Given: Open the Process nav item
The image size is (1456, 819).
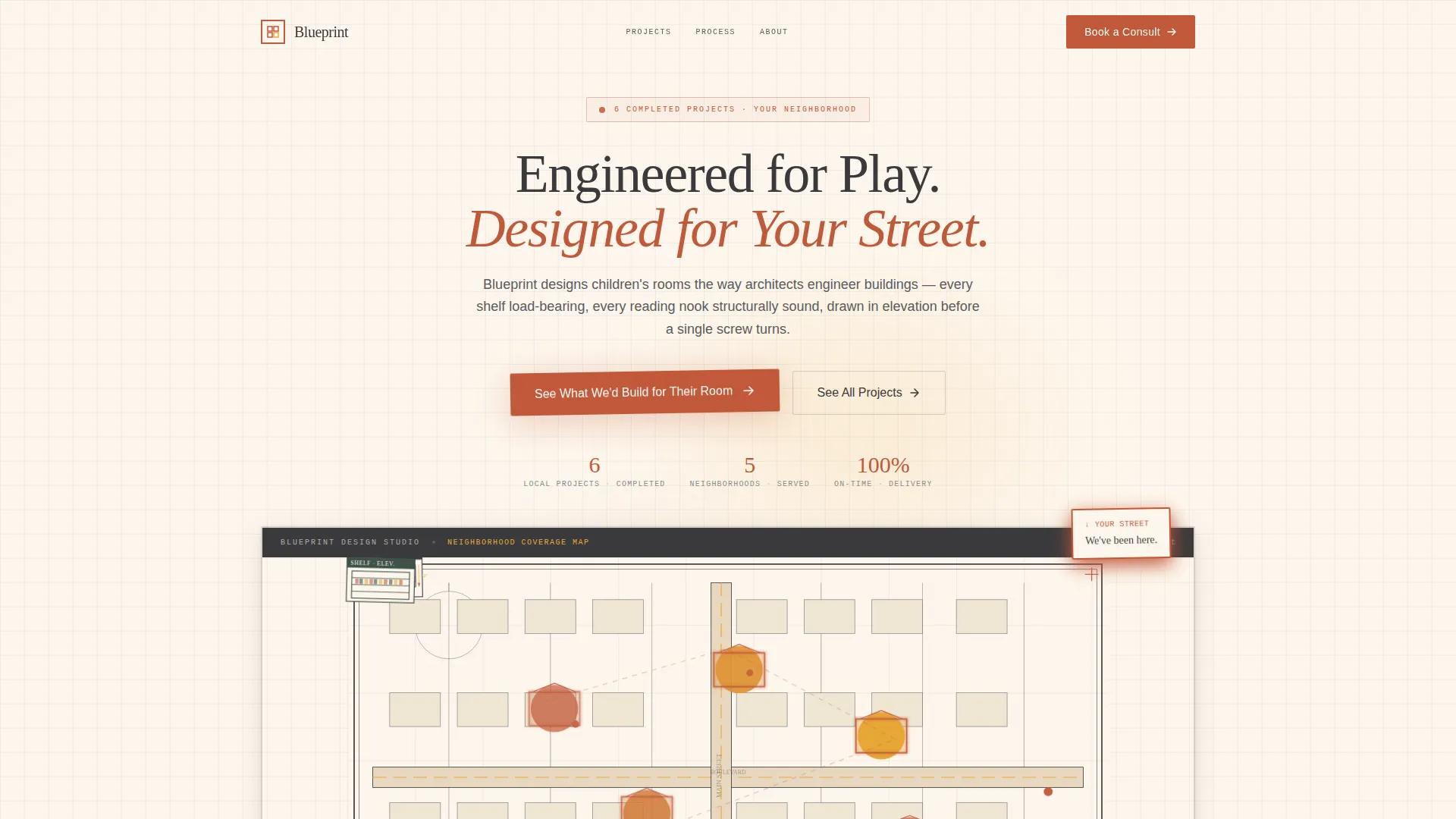Looking at the screenshot, I should point(715,32).
